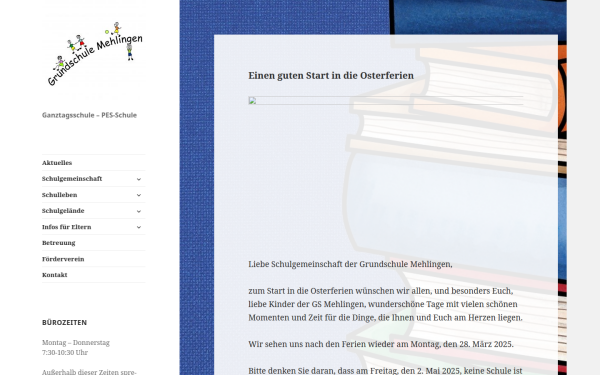Click the text 'Montag – Donnerstag'
The image size is (600, 375).
coord(76,342)
